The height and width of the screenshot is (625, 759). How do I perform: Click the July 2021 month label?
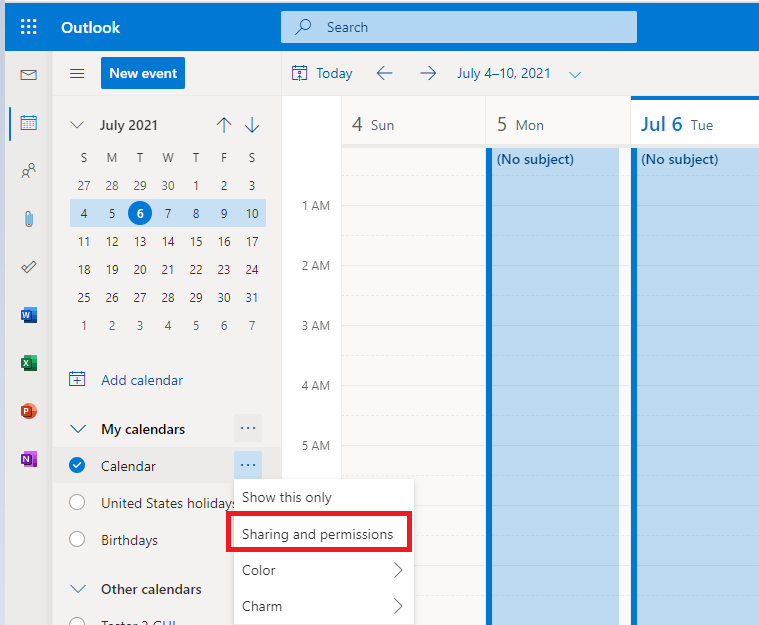[x=129, y=125]
